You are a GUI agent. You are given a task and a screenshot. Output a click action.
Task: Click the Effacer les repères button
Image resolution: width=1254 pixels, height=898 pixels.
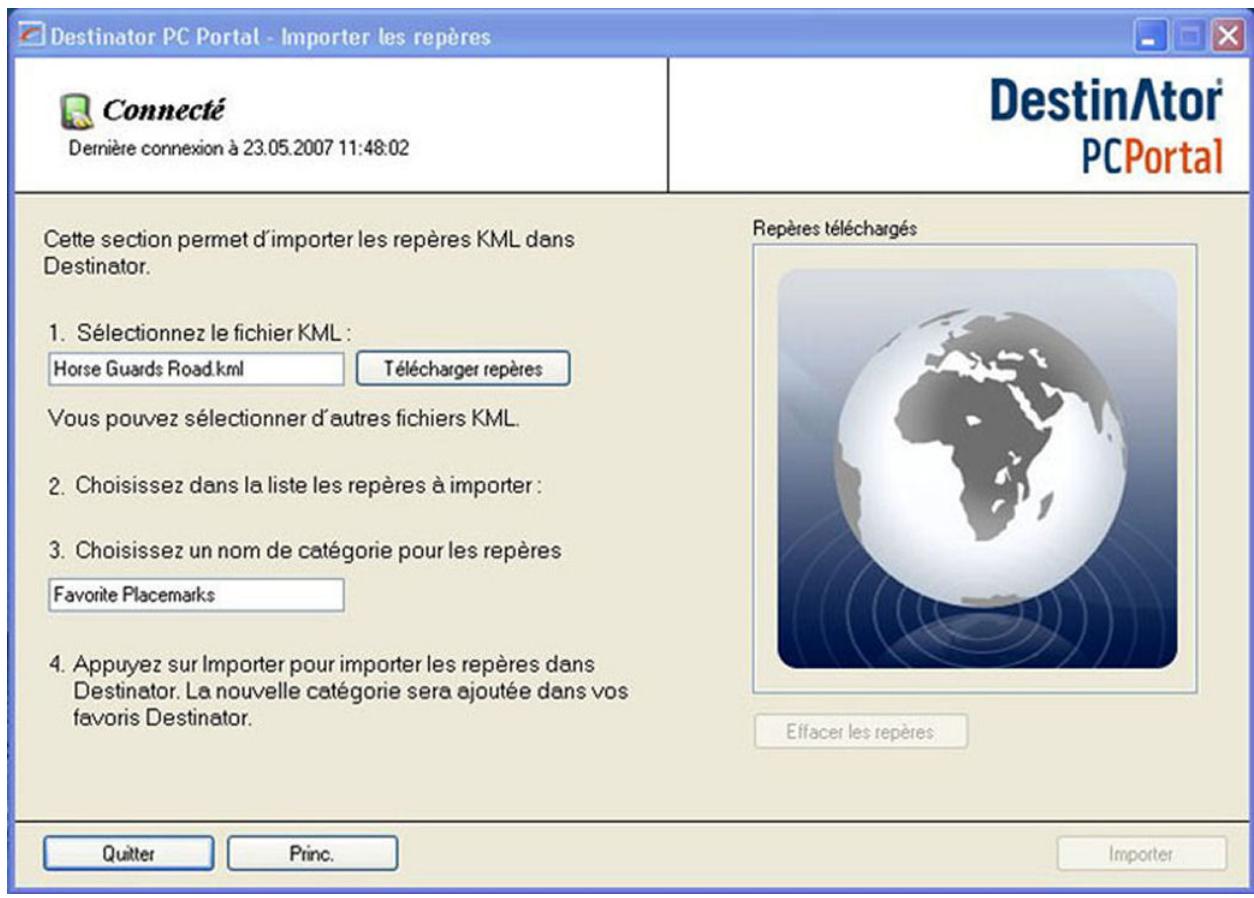click(860, 731)
